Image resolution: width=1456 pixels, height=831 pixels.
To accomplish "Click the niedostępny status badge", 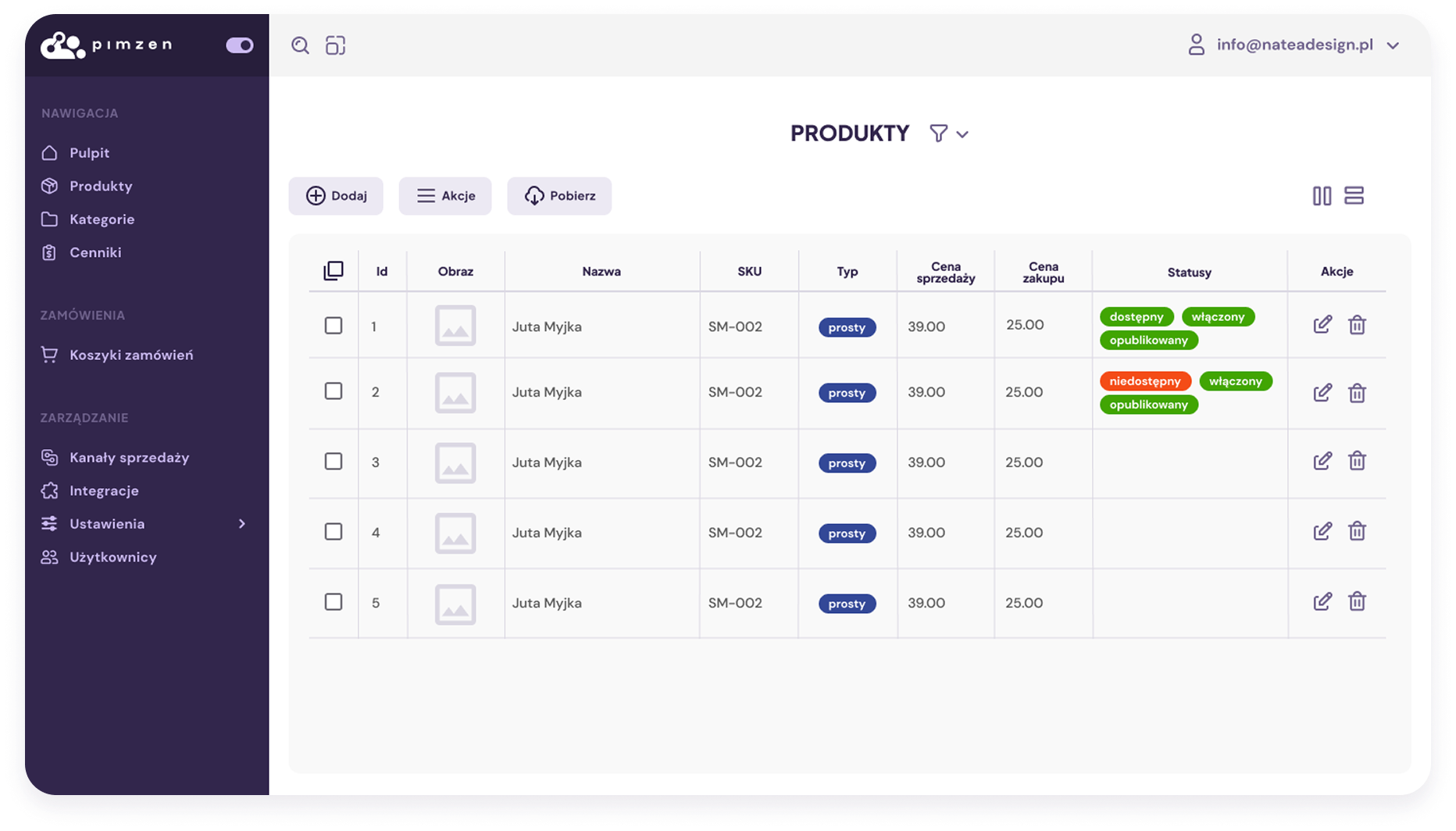I will [1145, 381].
